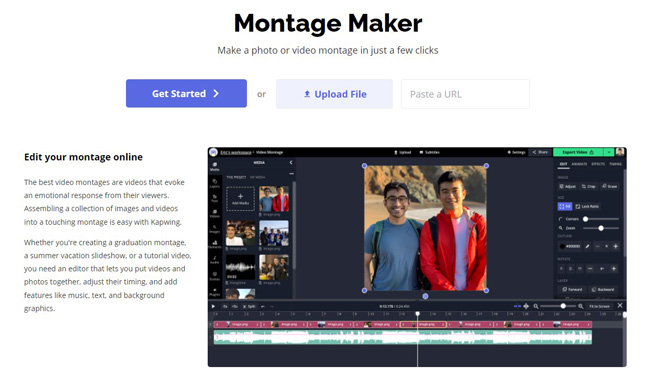
Task: Collapse the Media panel with chevron
Action: [x=291, y=162]
